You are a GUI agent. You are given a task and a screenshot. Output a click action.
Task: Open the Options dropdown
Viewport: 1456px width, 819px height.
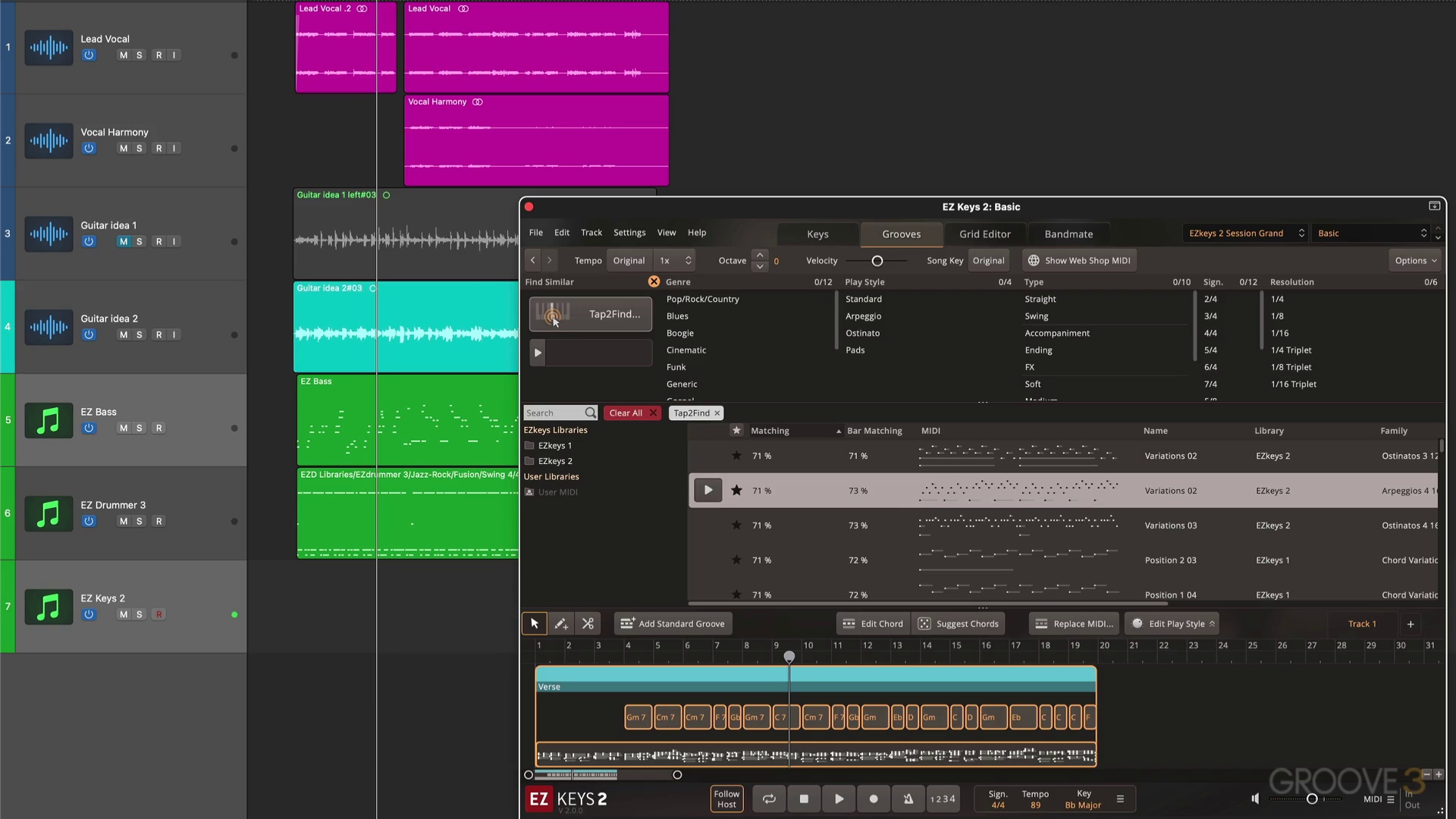[x=1415, y=260]
